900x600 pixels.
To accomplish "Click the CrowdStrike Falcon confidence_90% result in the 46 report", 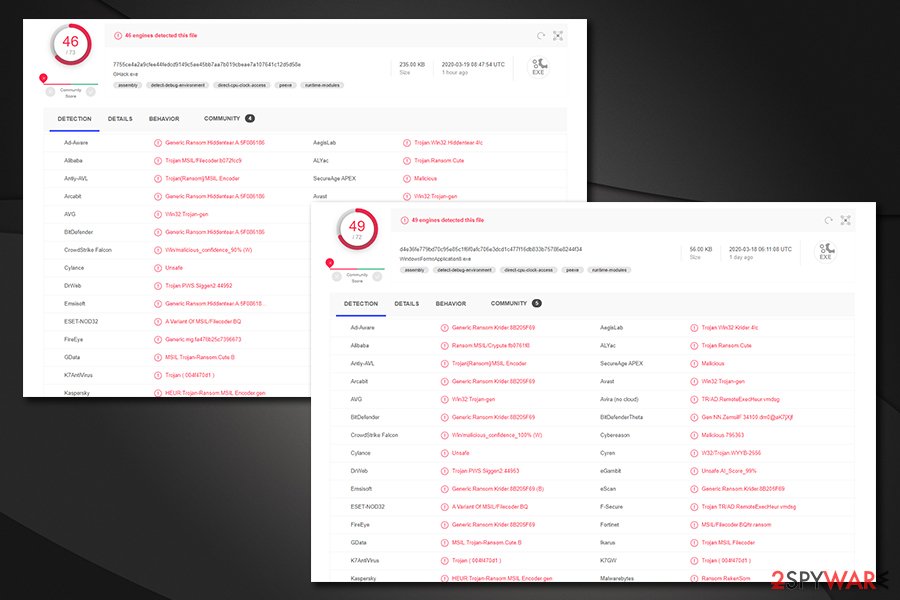I will coord(208,250).
